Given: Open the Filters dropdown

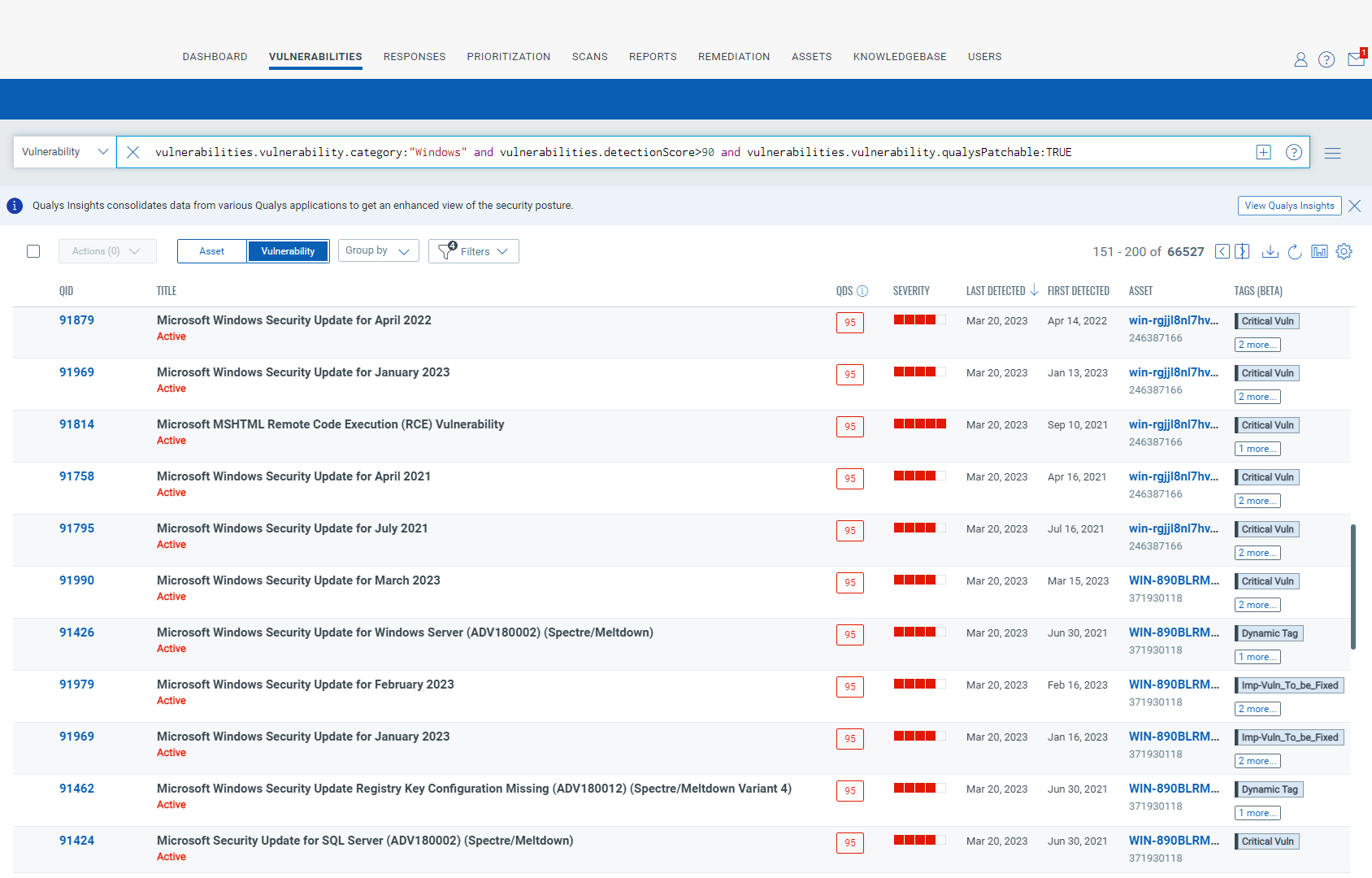Looking at the screenshot, I should pos(474,251).
